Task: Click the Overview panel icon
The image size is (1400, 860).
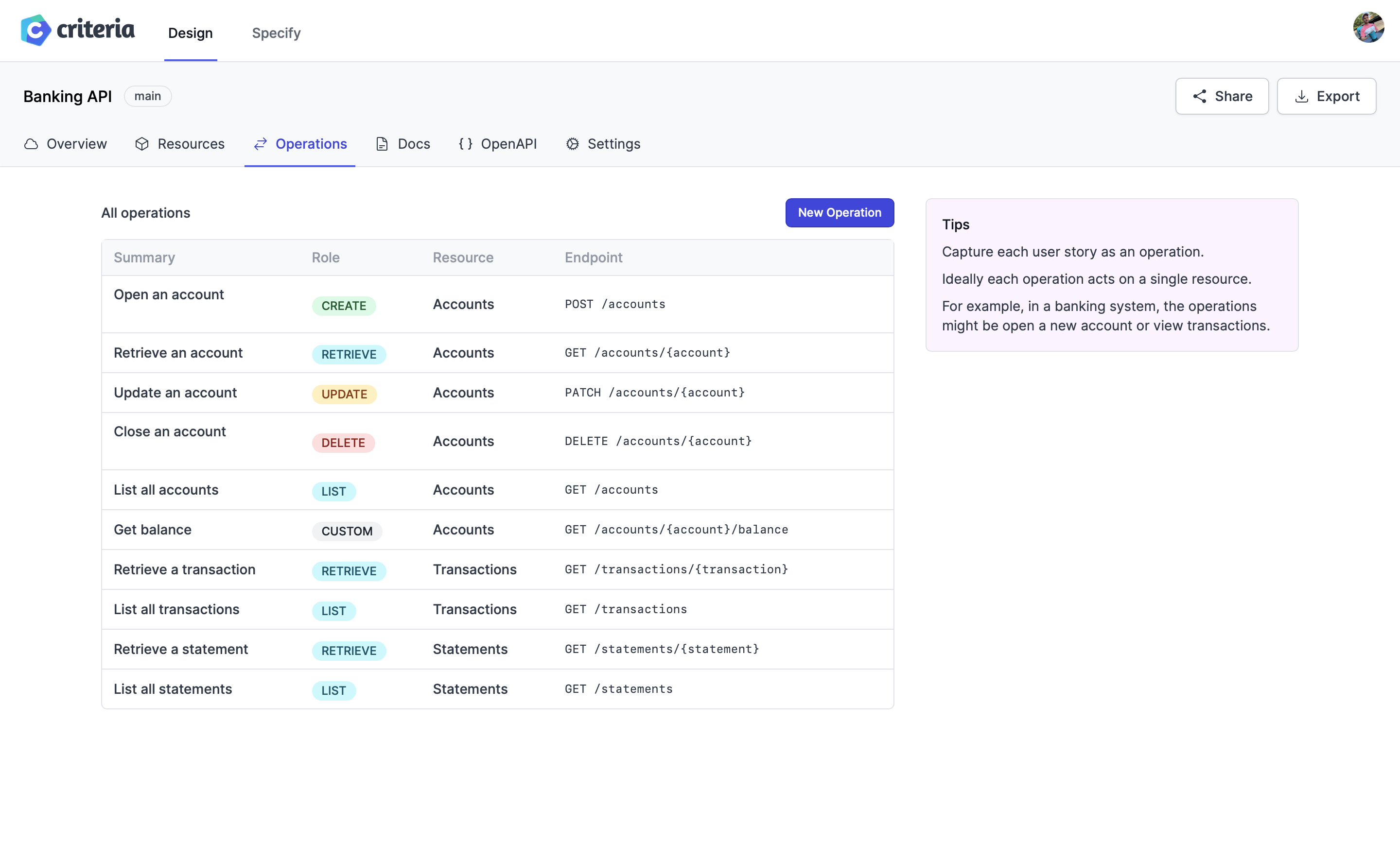Action: tap(31, 143)
